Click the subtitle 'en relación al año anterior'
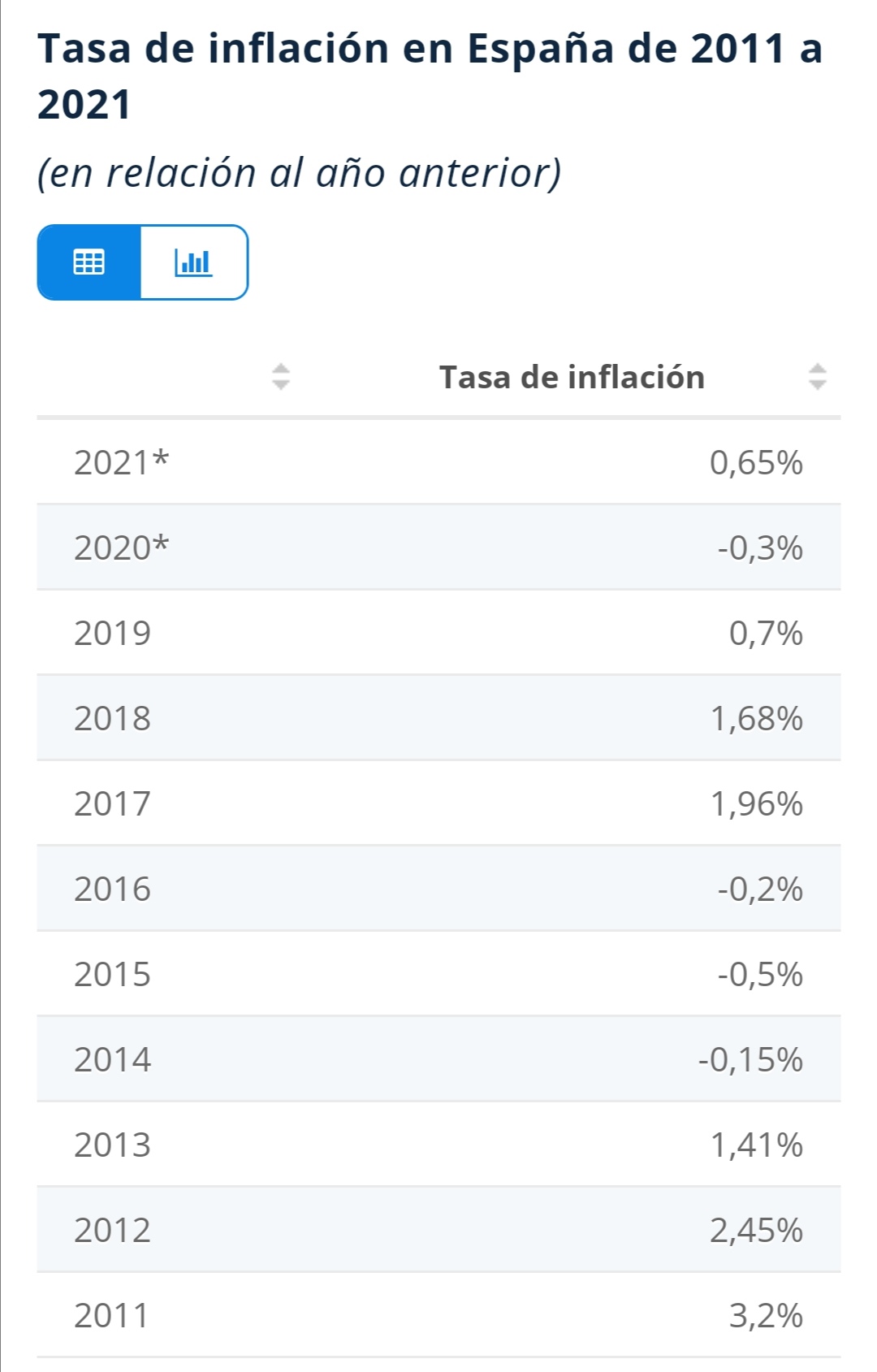The width and height of the screenshot is (877, 1372). [300, 172]
